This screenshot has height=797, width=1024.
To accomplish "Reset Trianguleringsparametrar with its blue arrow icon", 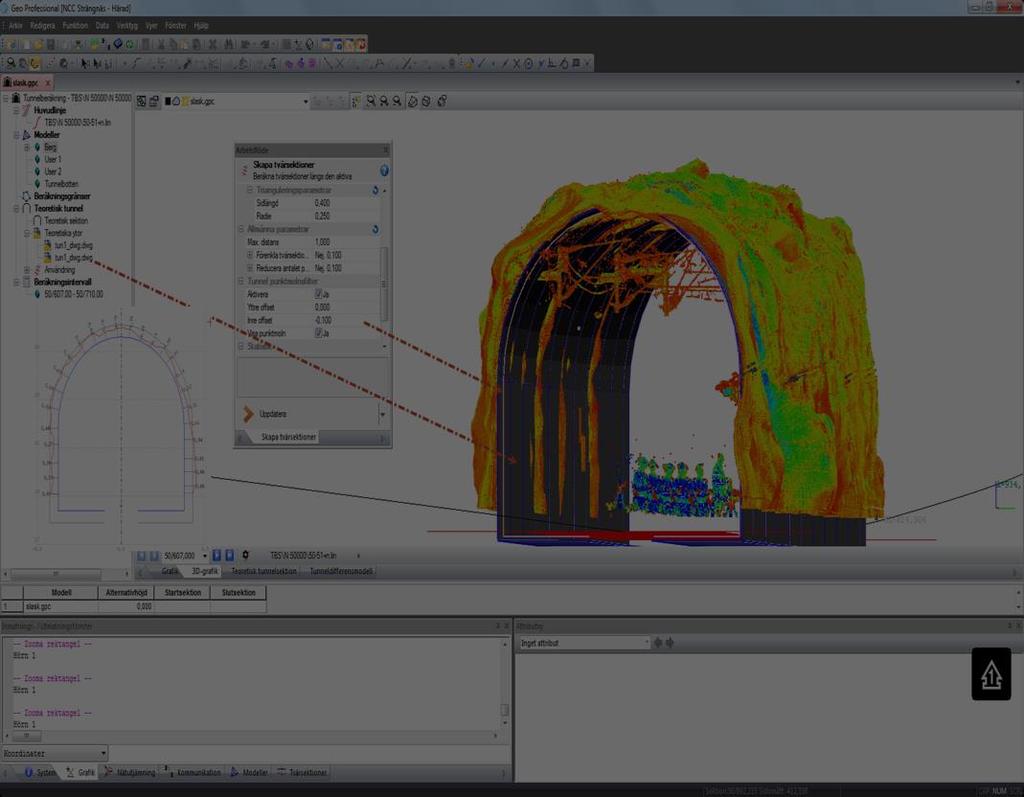I will point(376,190).
